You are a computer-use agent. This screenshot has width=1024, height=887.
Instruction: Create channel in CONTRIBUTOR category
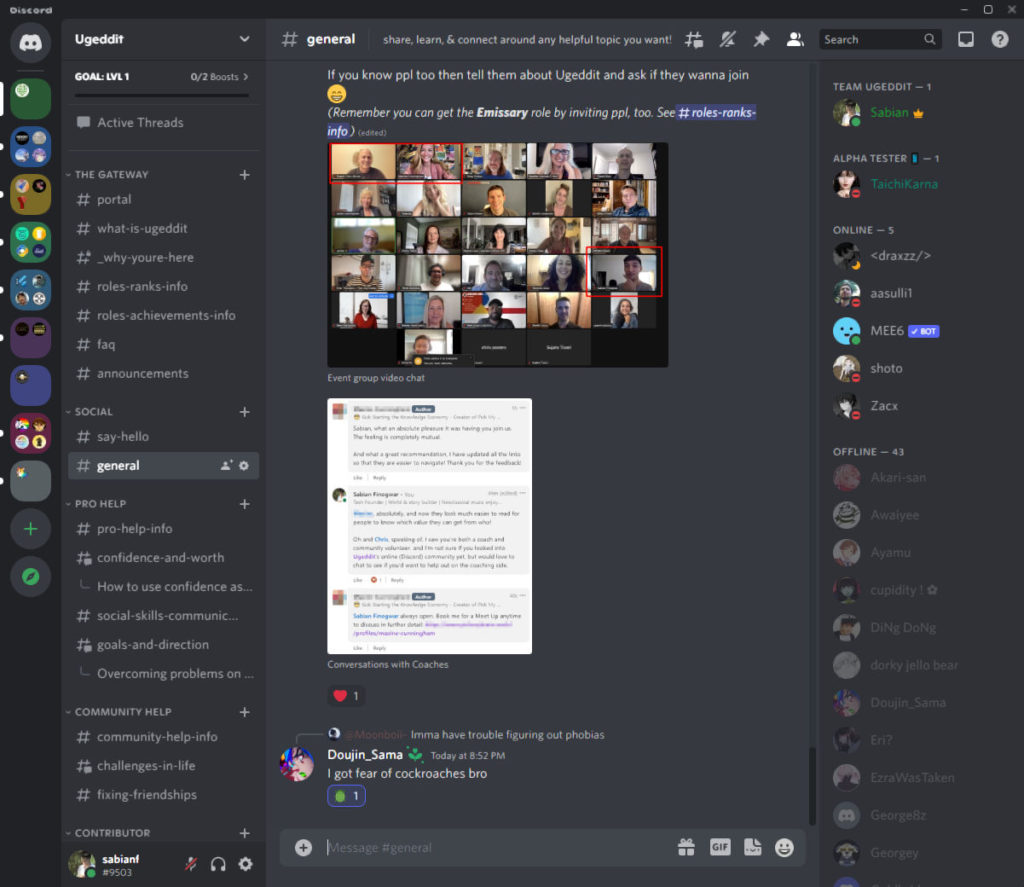(244, 833)
